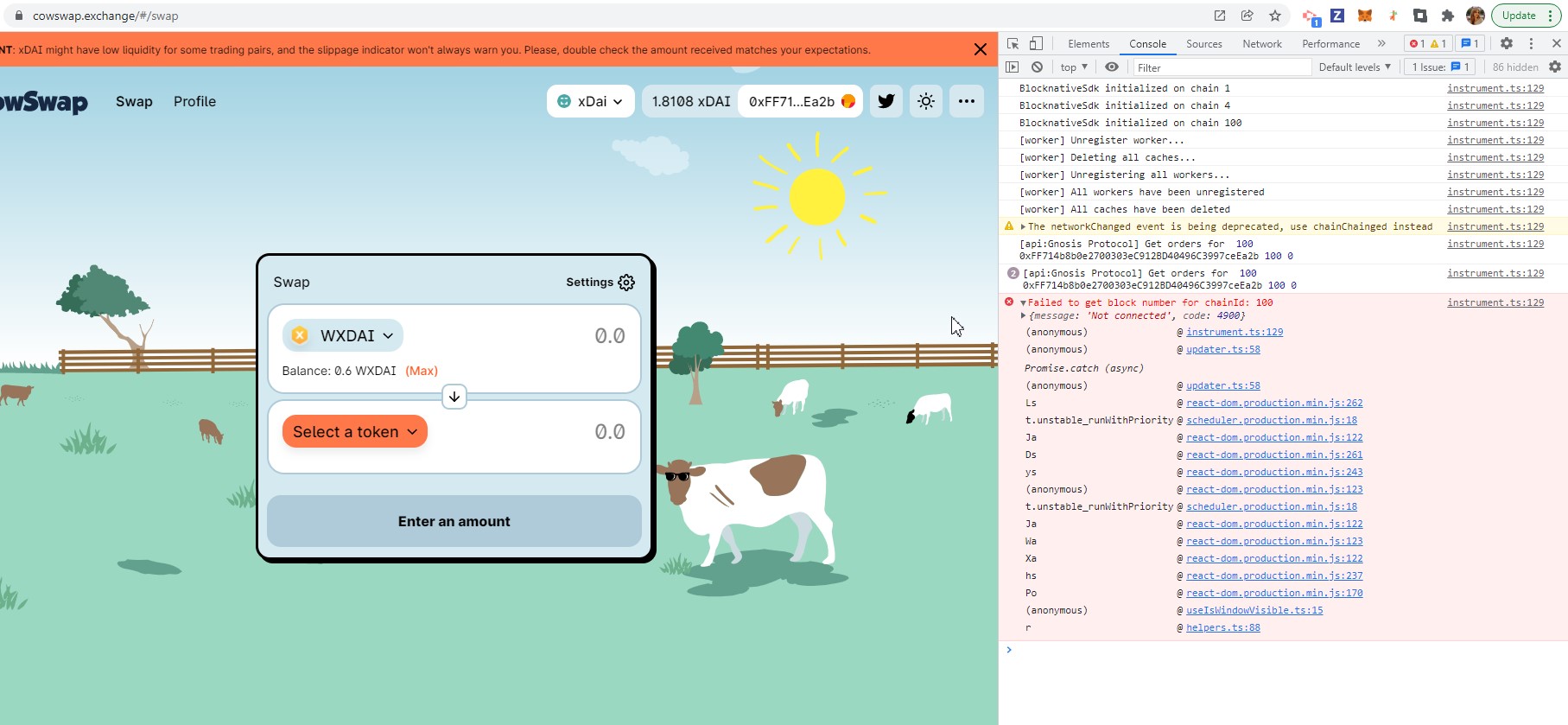
Task: Show the console sidebar
Action: tap(1013, 67)
